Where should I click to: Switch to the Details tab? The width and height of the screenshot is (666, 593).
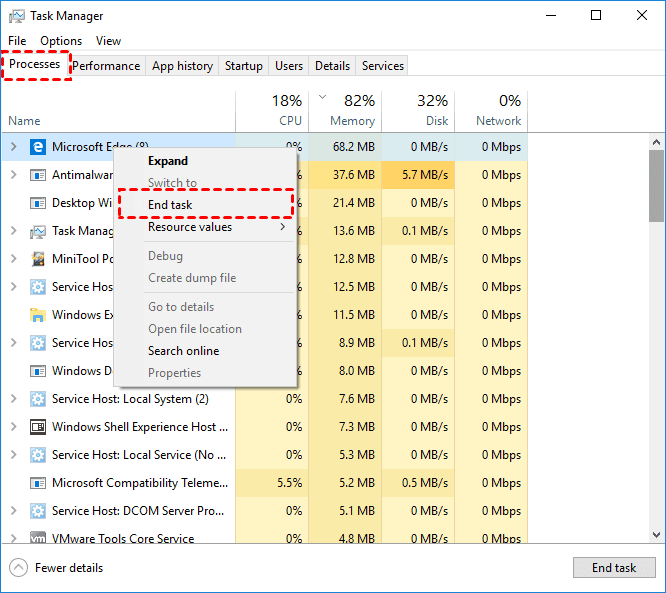point(332,66)
